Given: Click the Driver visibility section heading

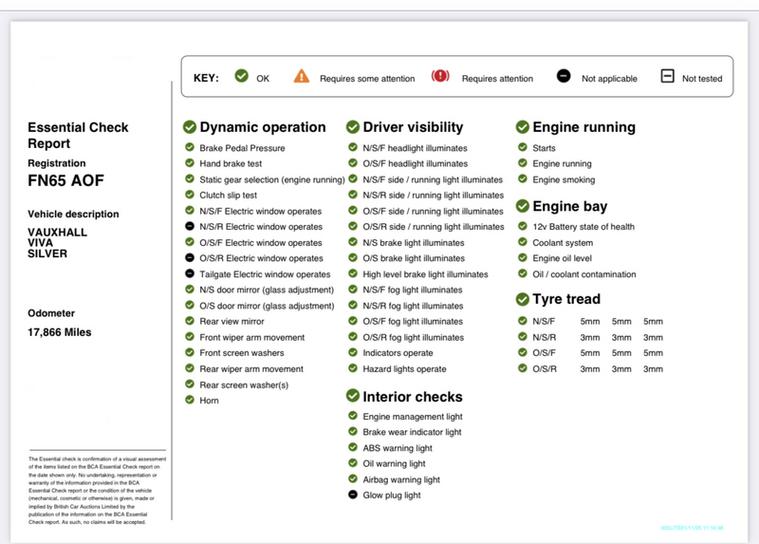Looking at the screenshot, I should (x=412, y=127).
